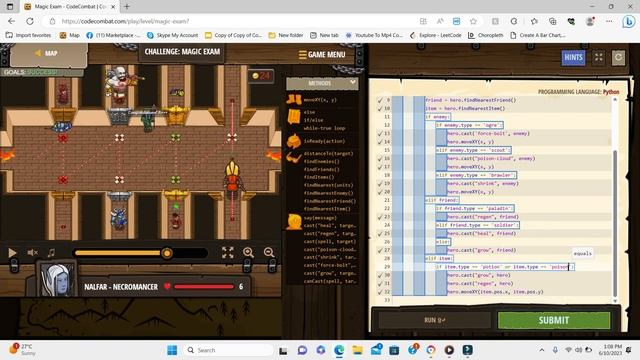Image resolution: width=640 pixels, height=360 pixels.
Task: Click the boots equipment icon in Methods
Action: [294, 100]
